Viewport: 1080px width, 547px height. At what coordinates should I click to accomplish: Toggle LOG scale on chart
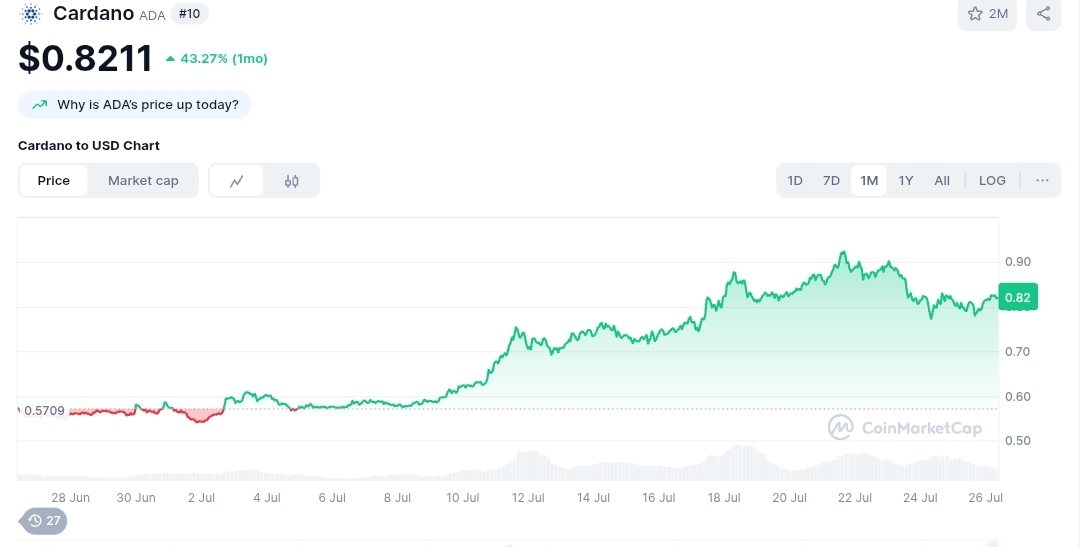(992, 181)
